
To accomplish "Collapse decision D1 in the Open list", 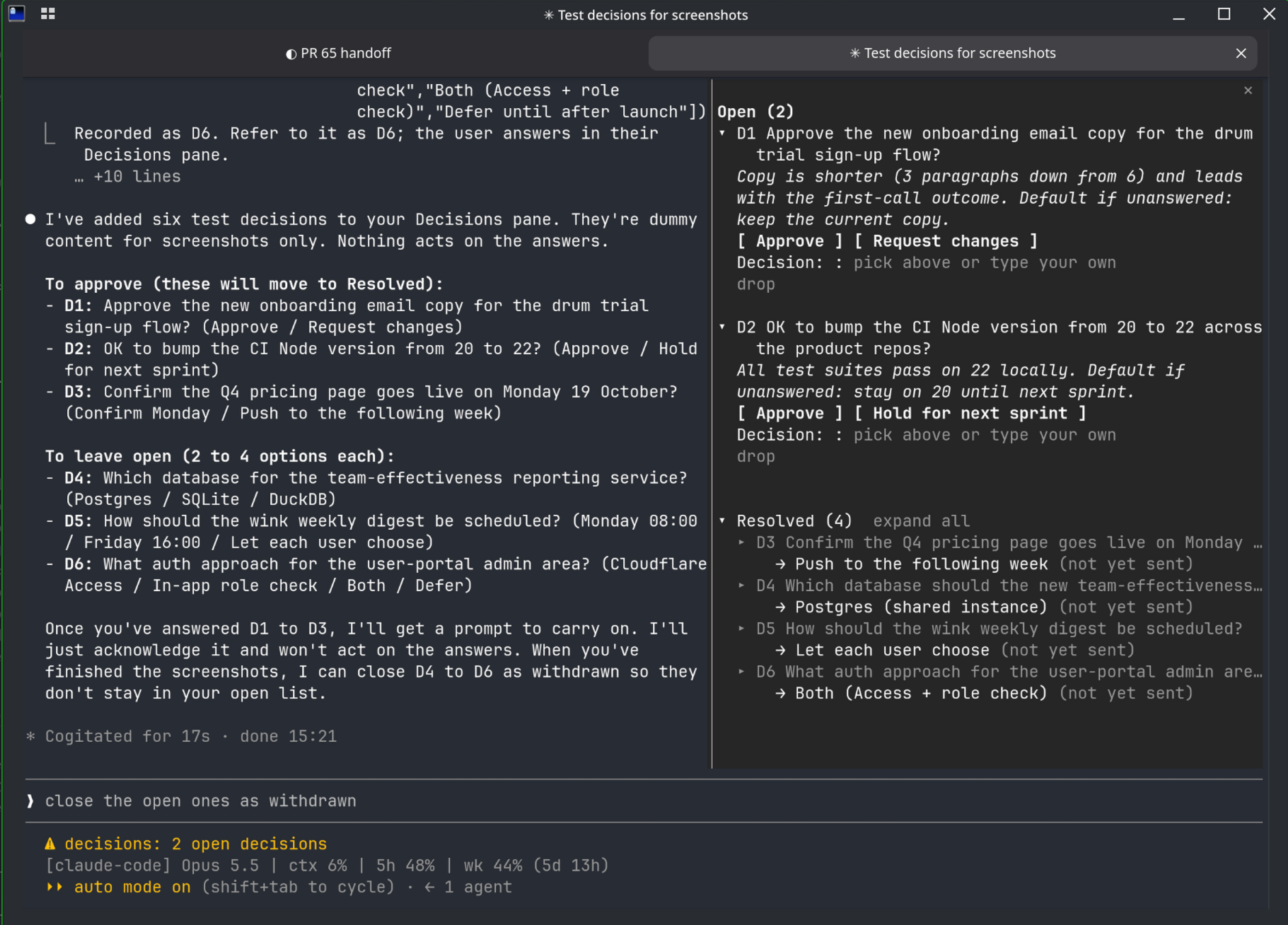I will (x=722, y=134).
